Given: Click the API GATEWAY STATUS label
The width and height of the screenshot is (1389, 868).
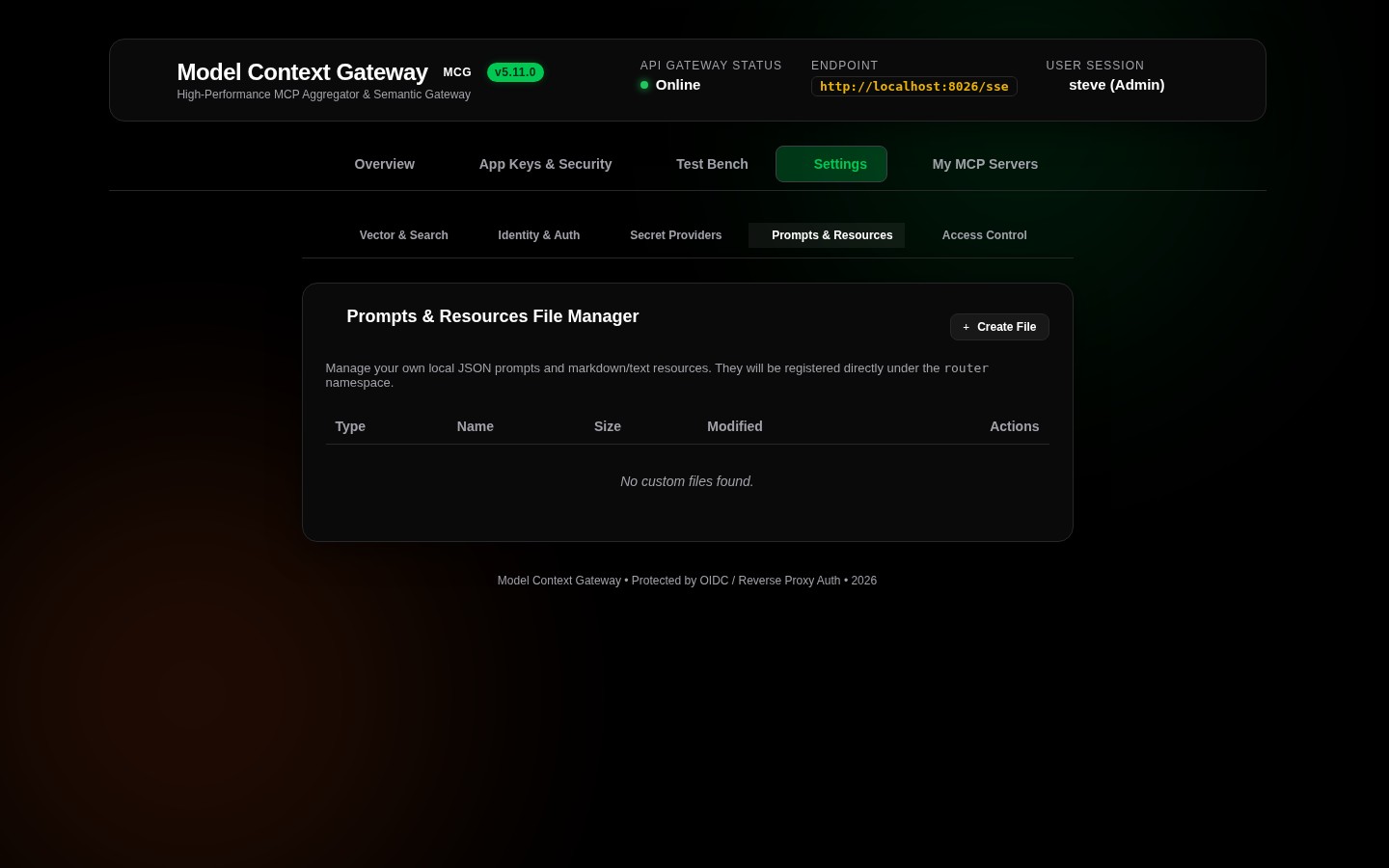Looking at the screenshot, I should click(x=711, y=66).
